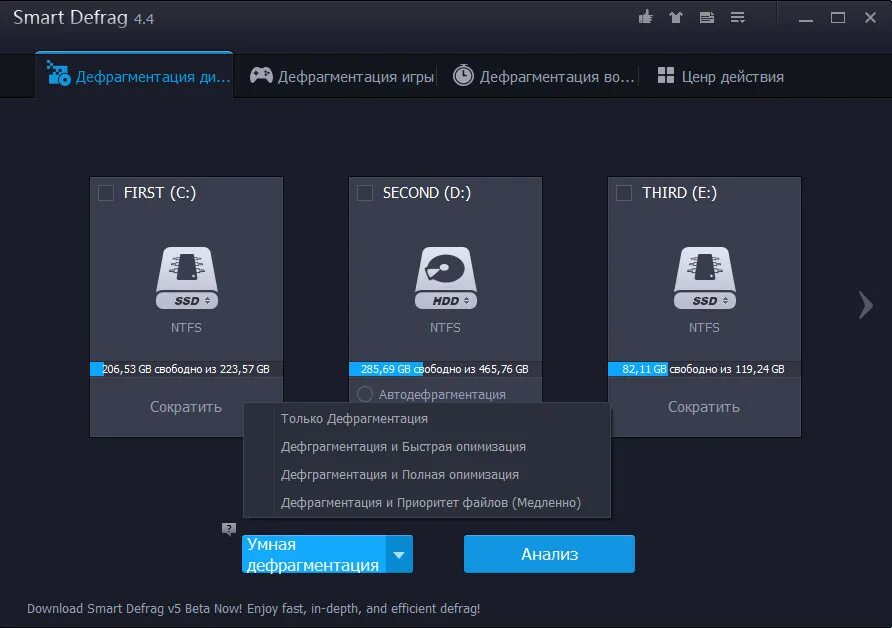
Task: Switch to Дефрагментация во... tab
Action: (x=543, y=76)
